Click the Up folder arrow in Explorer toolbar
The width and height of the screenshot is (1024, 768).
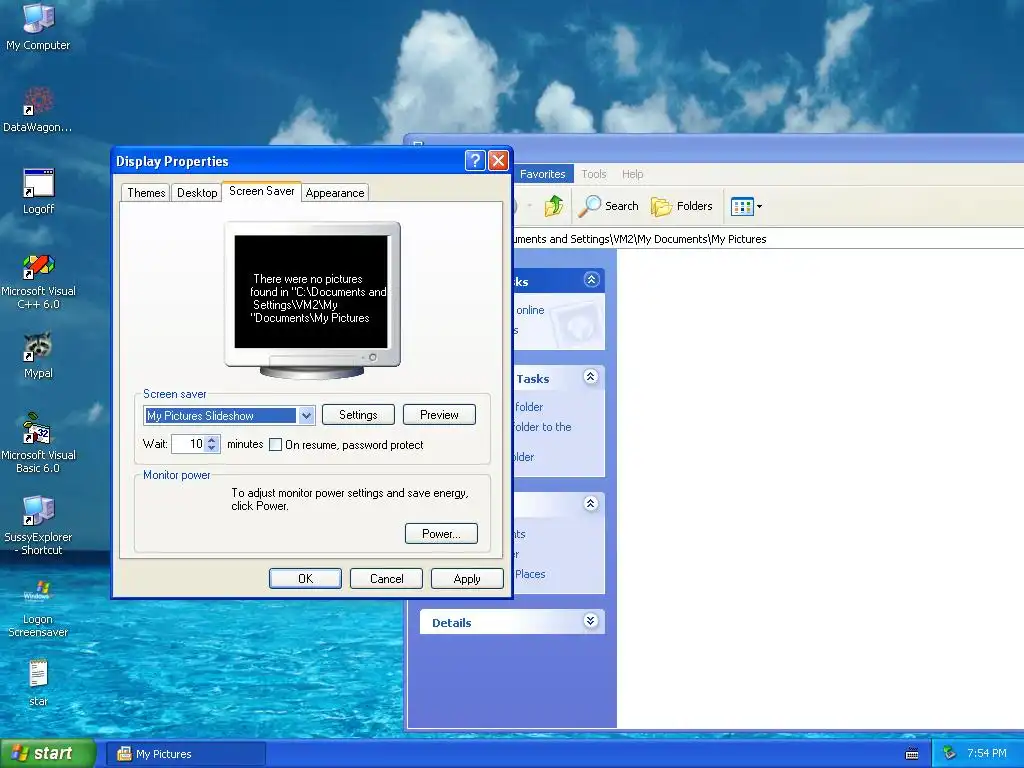click(x=554, y=206)
